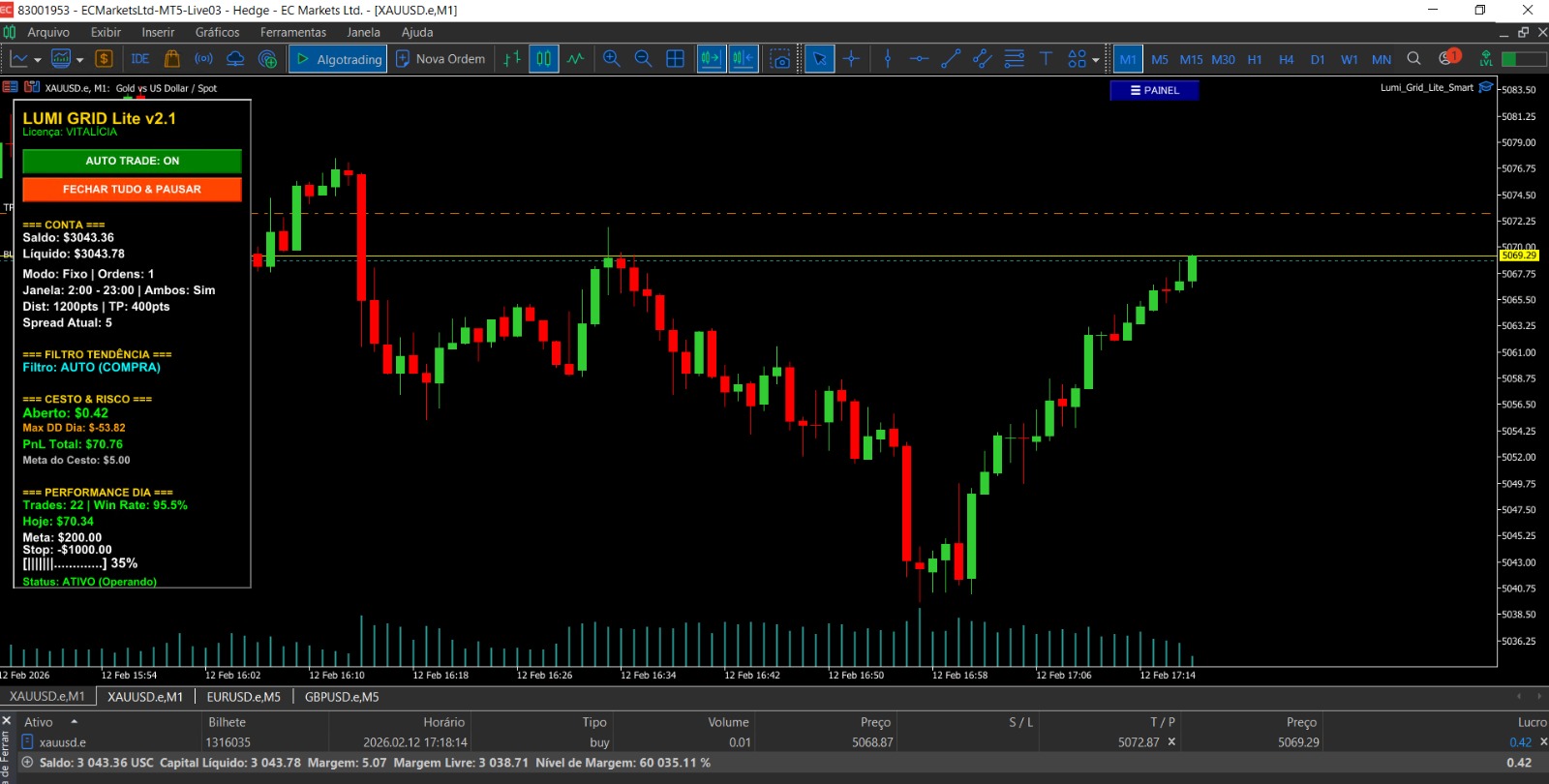Zoom in on the chart
This screenshot has height=784, width=1549.
pyautogui.click(x=611, y=59)
